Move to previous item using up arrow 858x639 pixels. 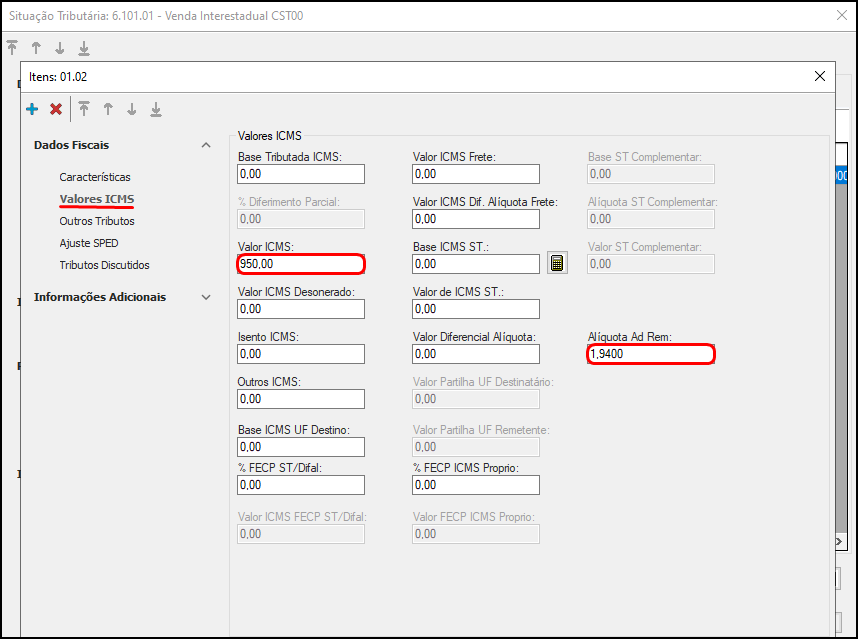pos(108,109)
